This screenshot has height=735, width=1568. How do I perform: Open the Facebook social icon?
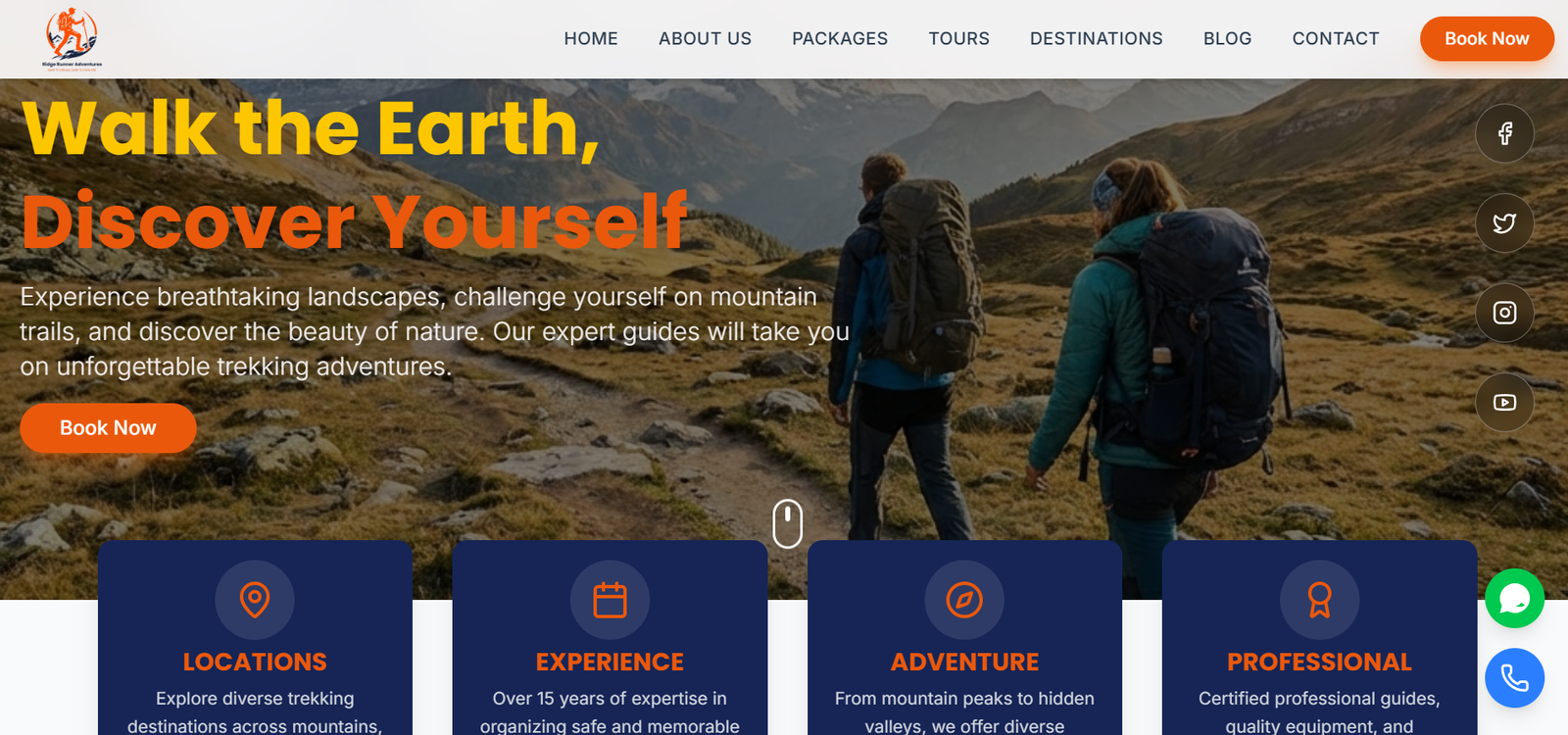(1504, 133)
